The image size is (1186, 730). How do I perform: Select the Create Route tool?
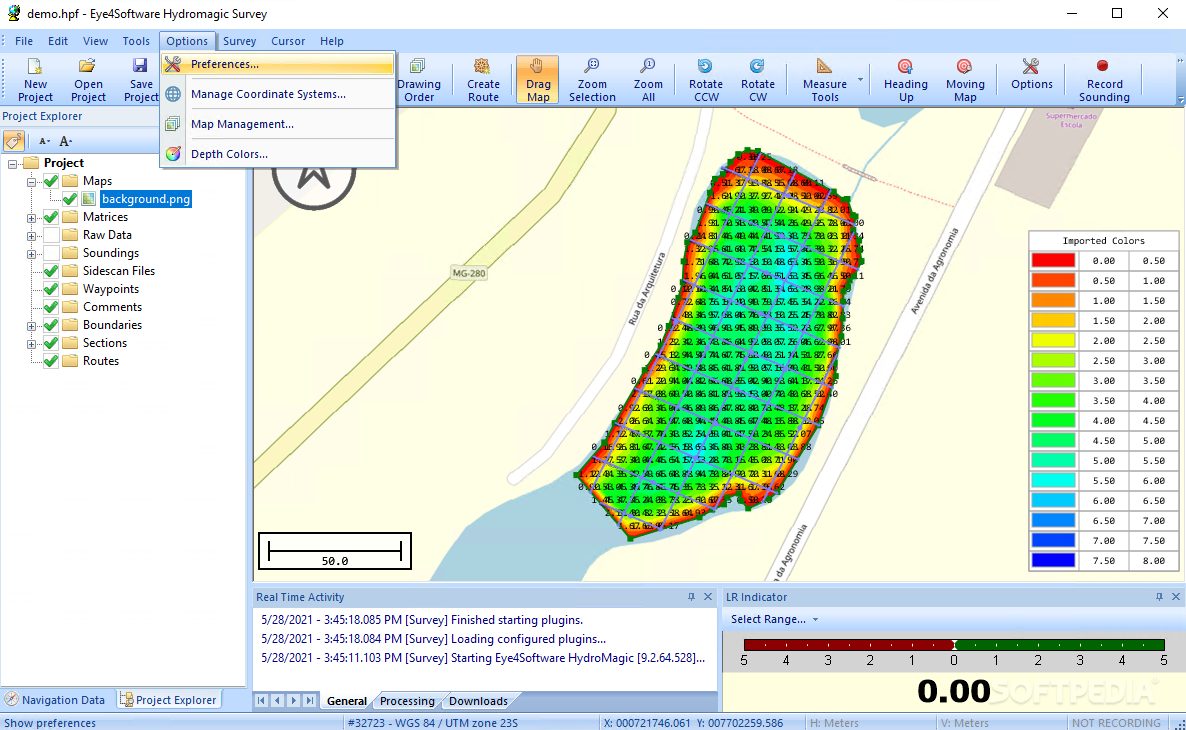tap(483, 79)
